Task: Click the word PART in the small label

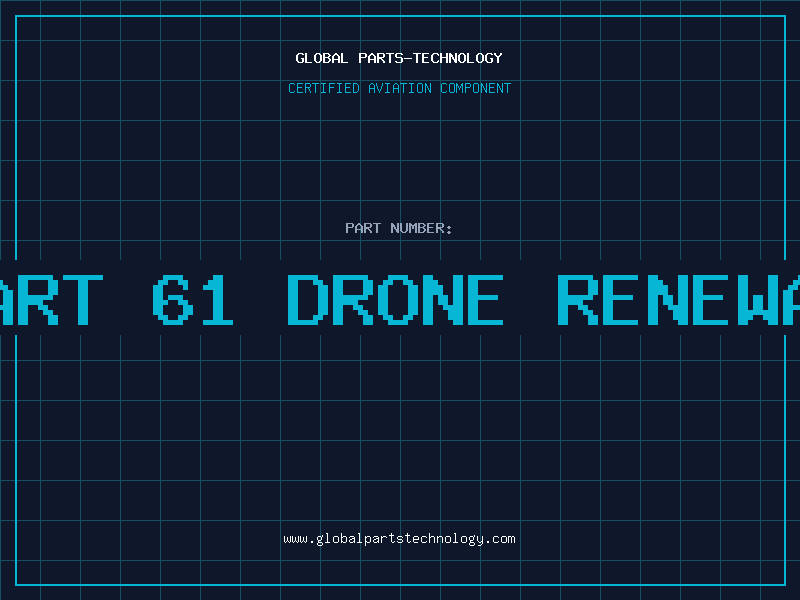Action: tap(362, 228)
